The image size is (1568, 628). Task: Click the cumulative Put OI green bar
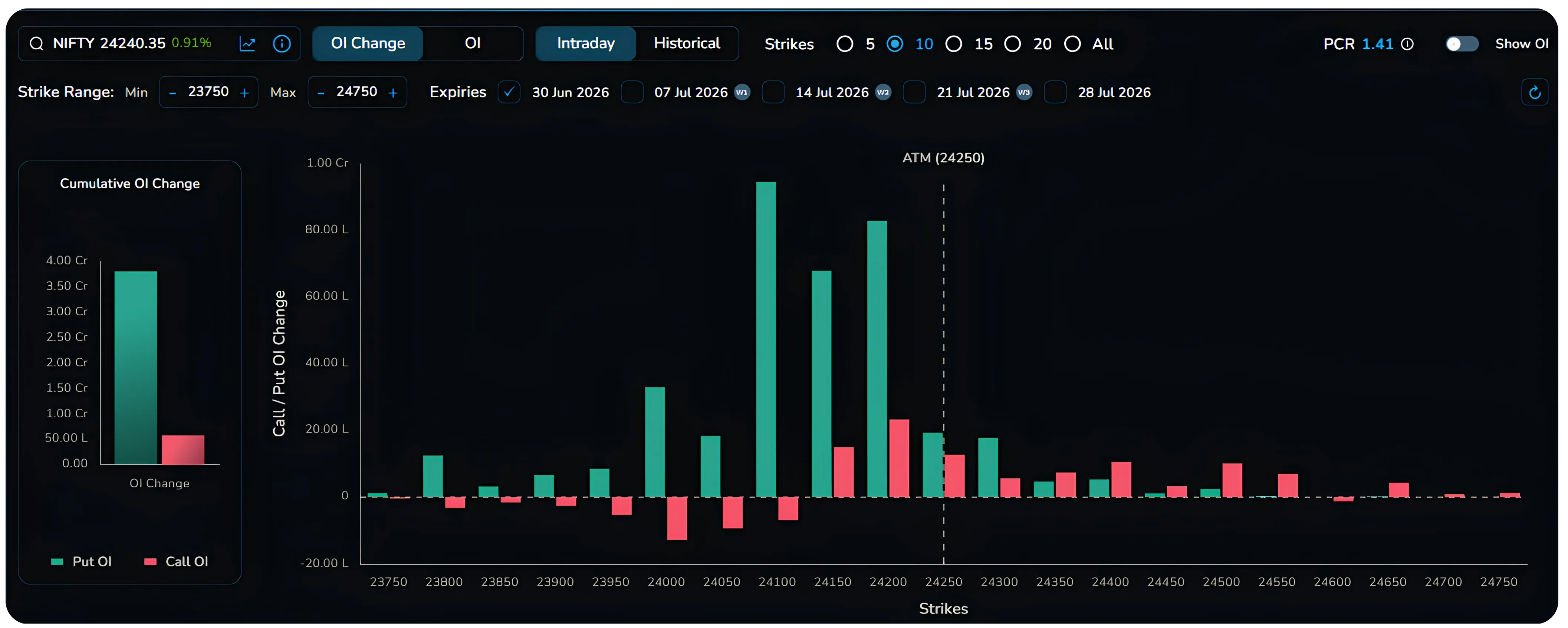click(x=136, y=368)
